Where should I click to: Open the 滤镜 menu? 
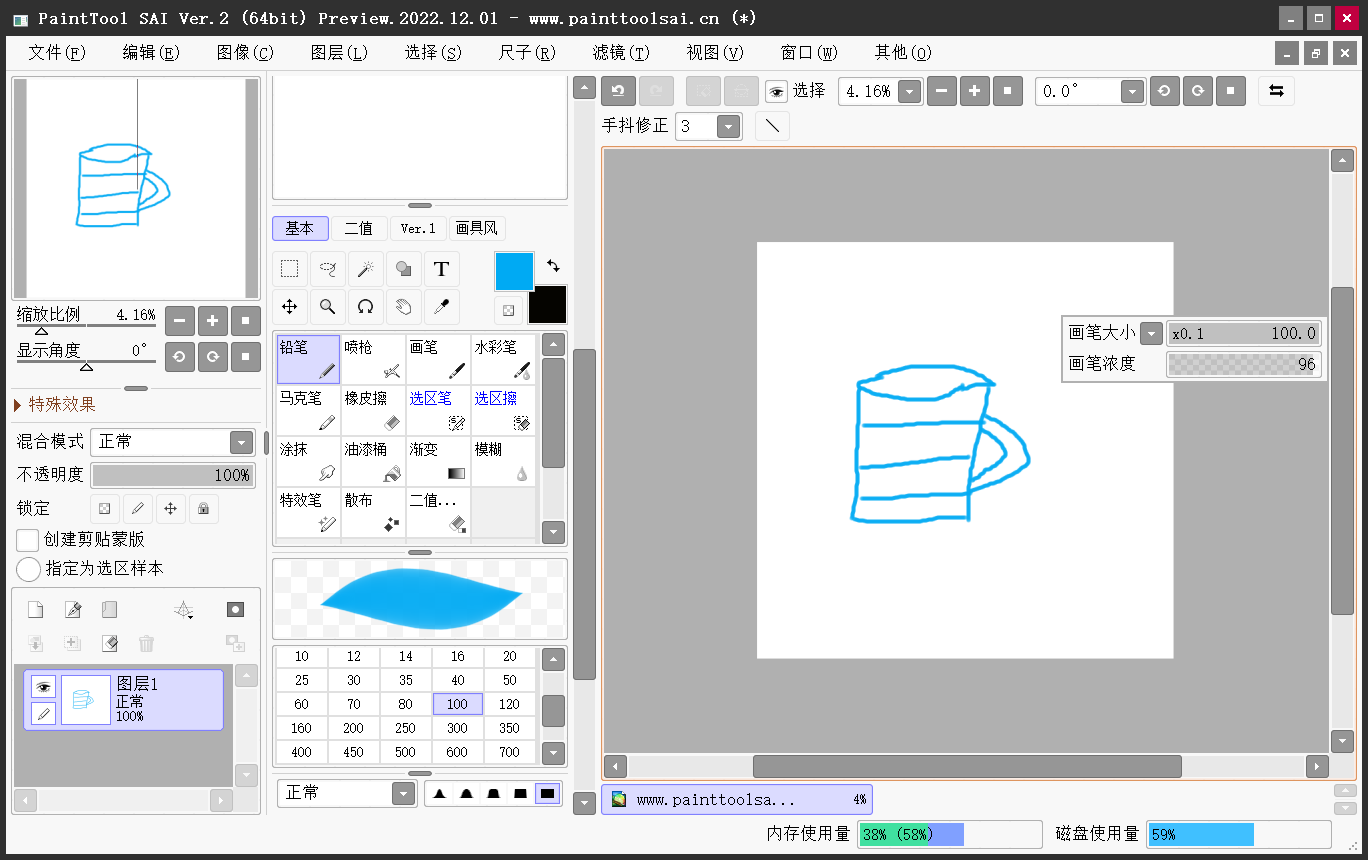(621, 53)
